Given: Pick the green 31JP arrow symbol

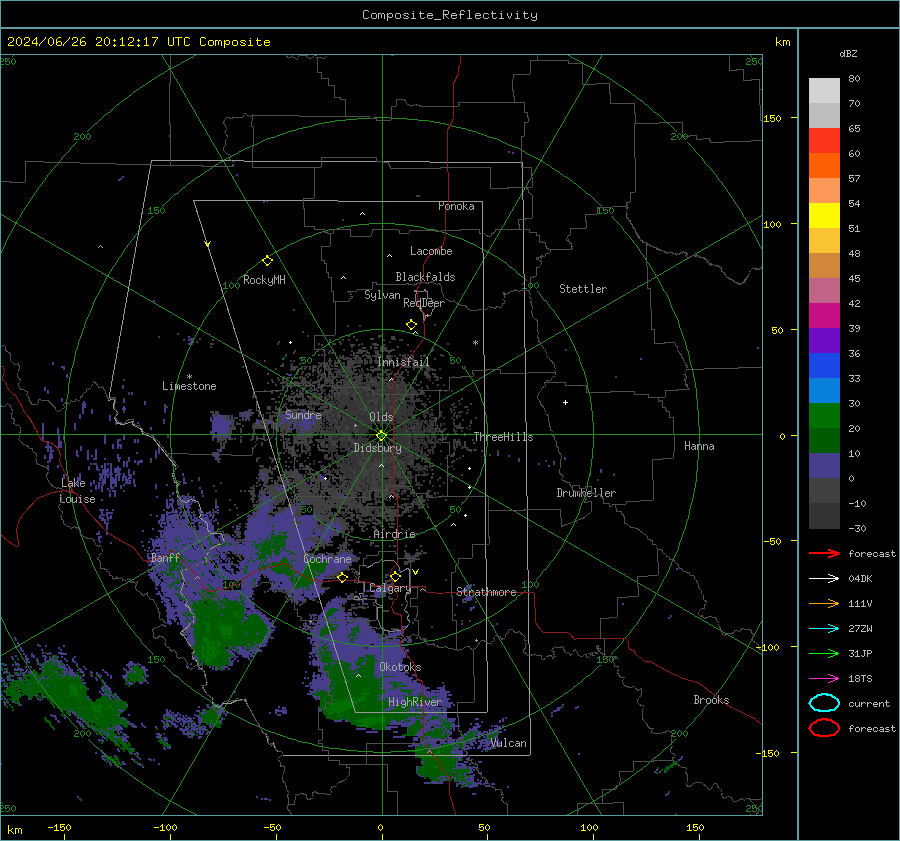Looking at the screenshot, I should (x=824, y=653).
